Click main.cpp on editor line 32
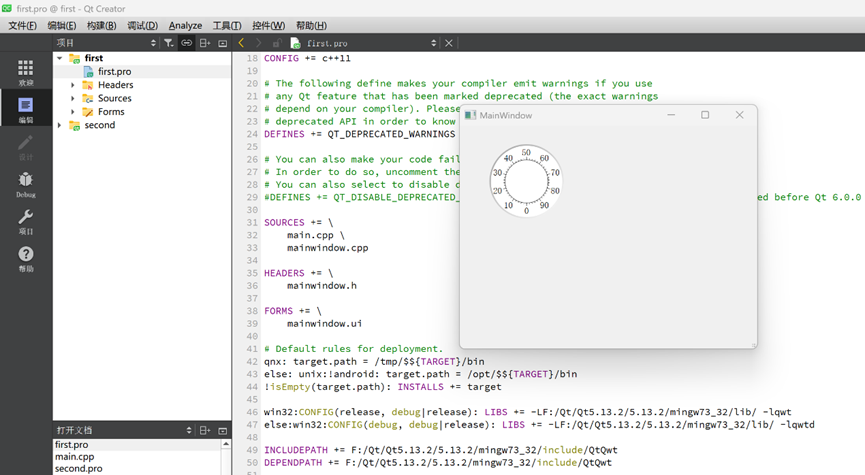Viewport: 865px width, 475px height. click(310, 236)
